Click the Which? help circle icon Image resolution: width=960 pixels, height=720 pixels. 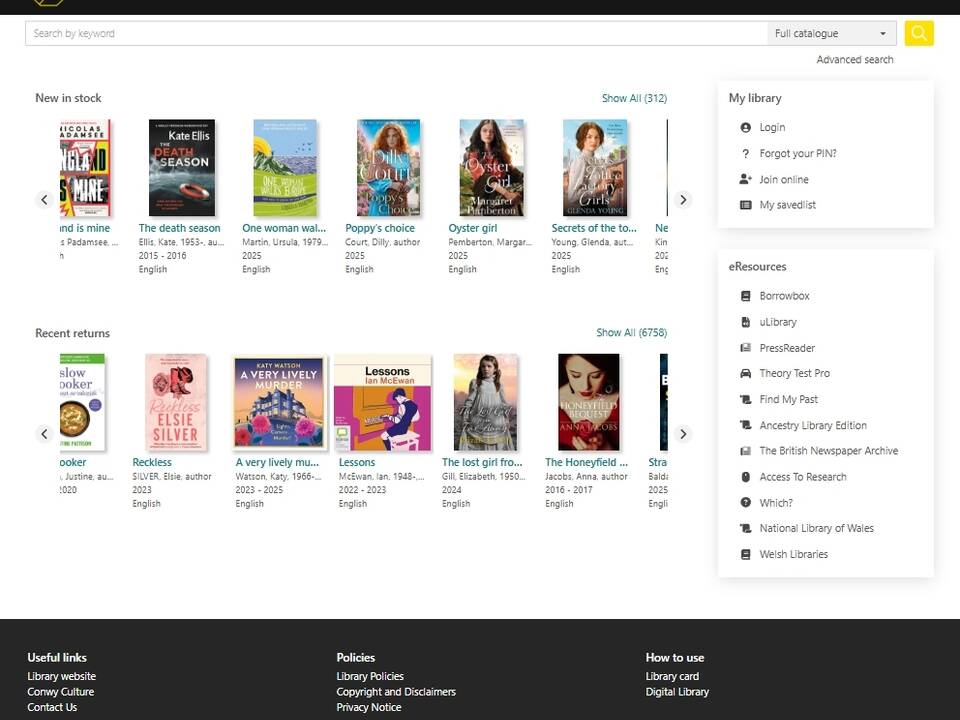(745, 503)
